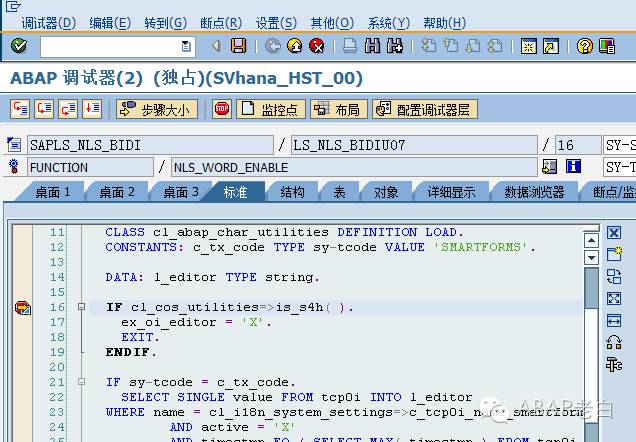Click the Continue debugger icon
This screenshot has width=636, height=442.
(x=92, y=109)
